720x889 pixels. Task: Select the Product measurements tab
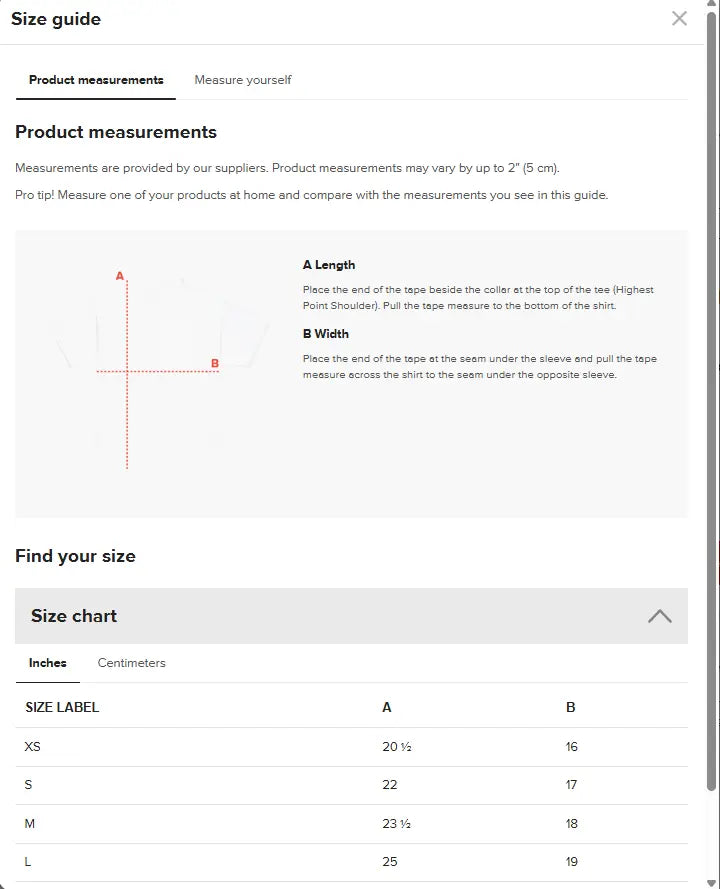pos(96,80)
